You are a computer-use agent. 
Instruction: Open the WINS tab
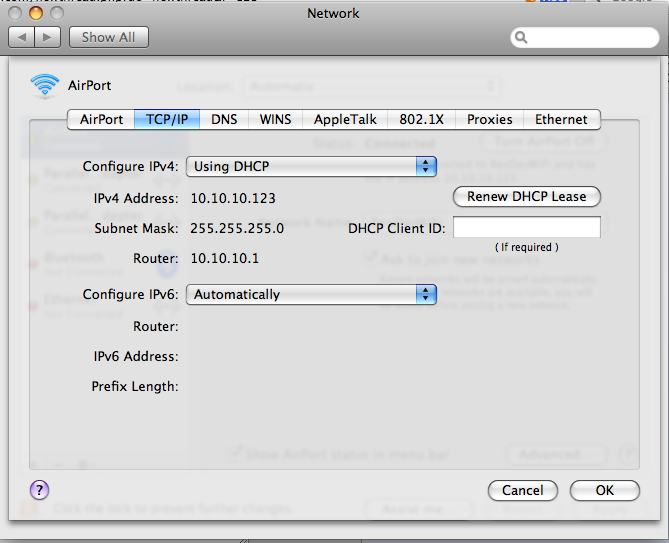point(275,119)
